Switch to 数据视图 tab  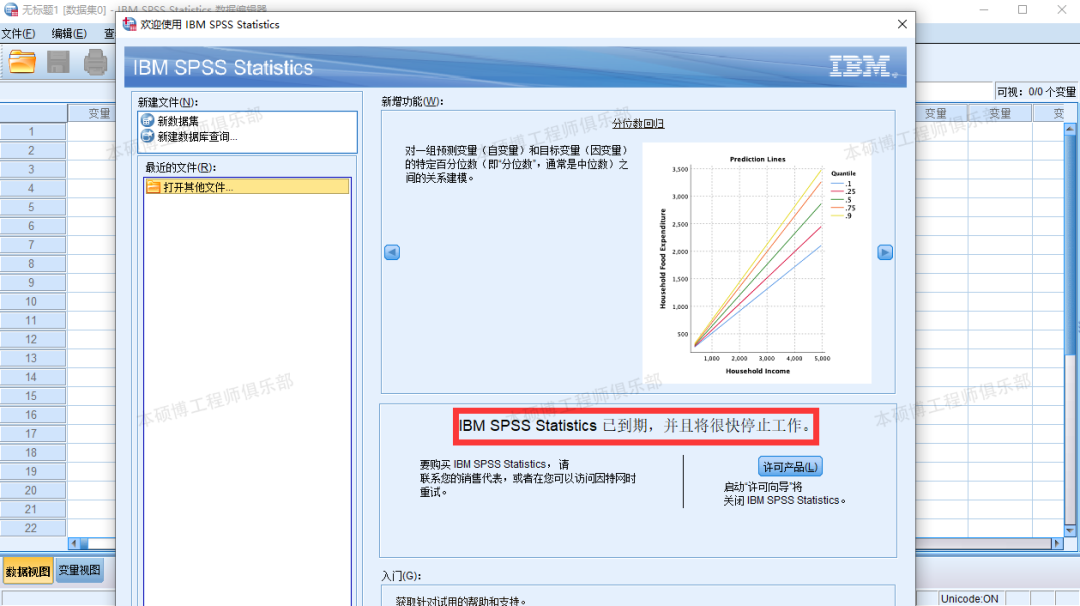[28, 572]
